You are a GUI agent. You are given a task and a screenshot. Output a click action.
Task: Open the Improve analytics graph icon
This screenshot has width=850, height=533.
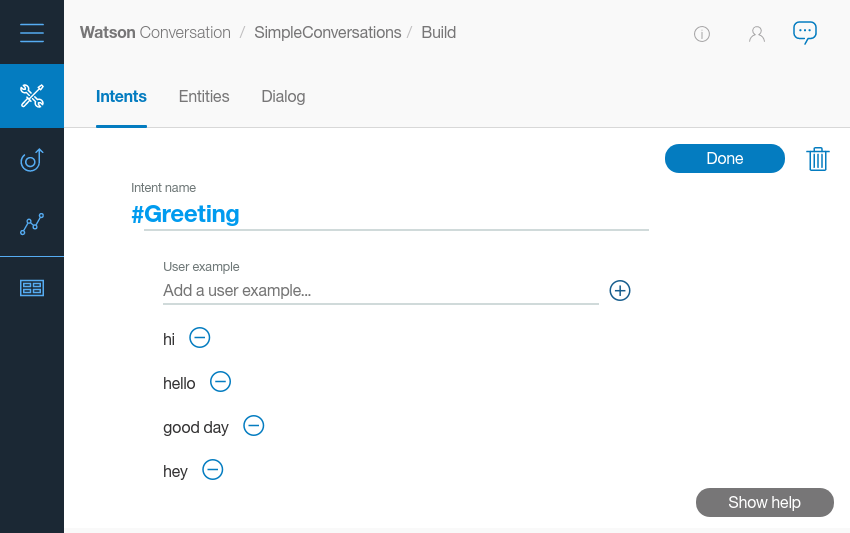[32, 224]
